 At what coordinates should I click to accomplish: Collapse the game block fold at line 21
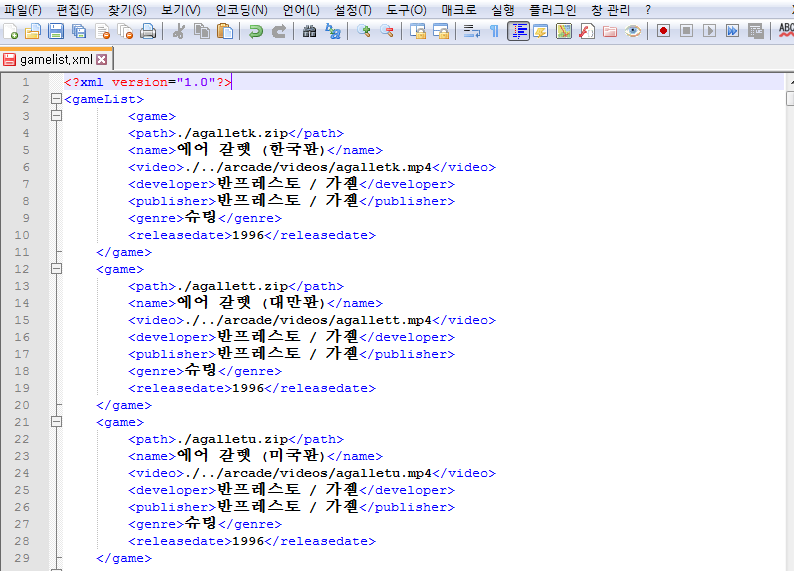(57, 422)
